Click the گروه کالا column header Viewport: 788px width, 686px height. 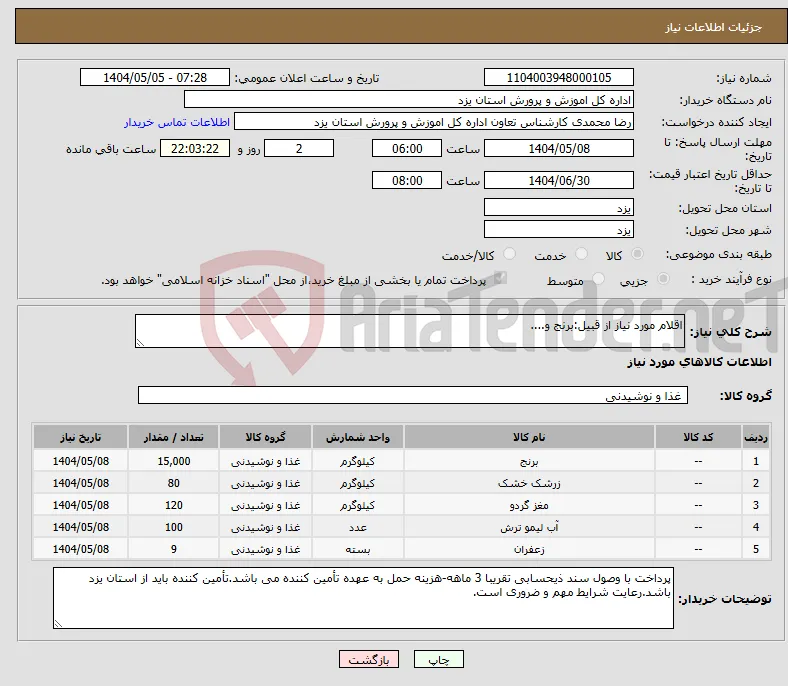pos(265,437)
